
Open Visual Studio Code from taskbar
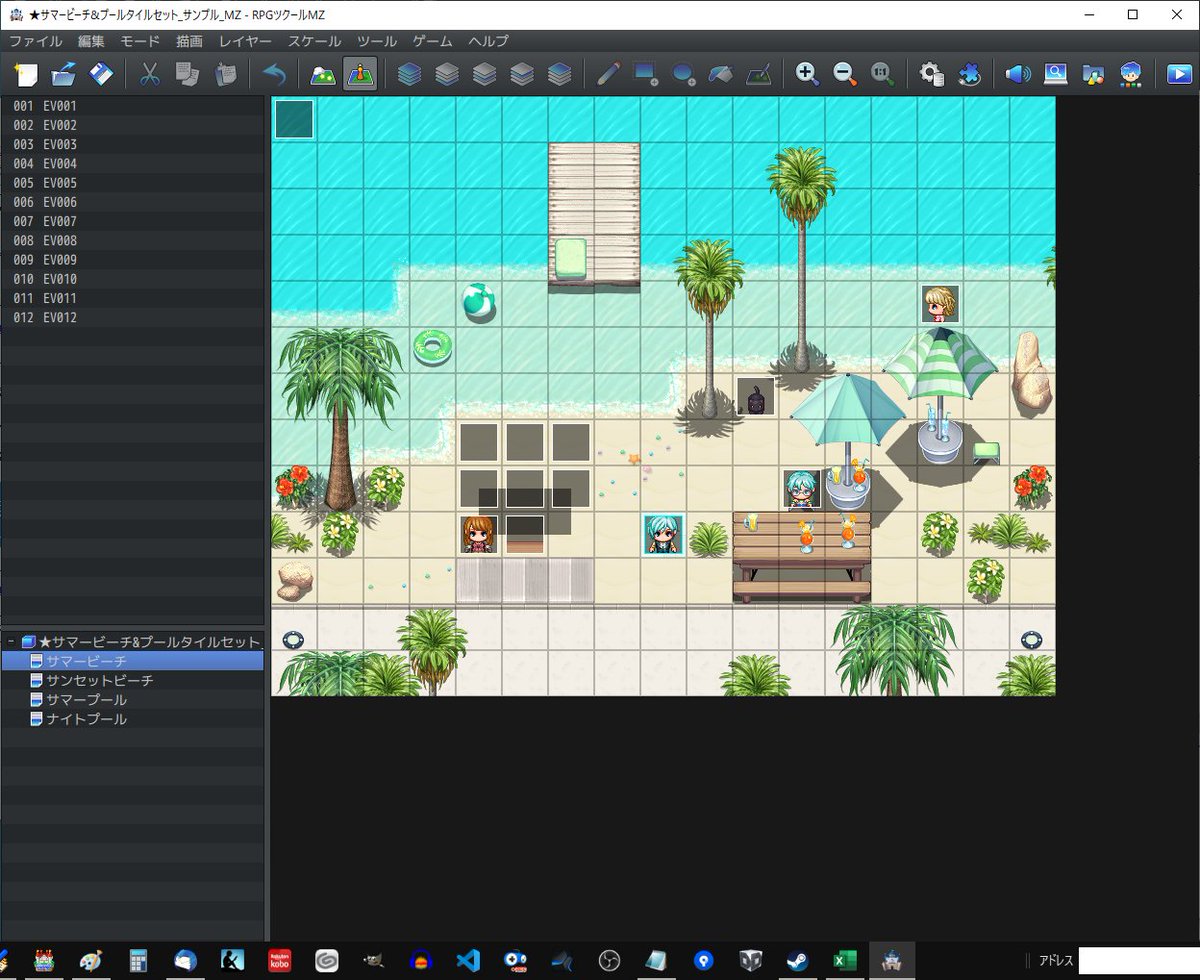tap(468, 961)
